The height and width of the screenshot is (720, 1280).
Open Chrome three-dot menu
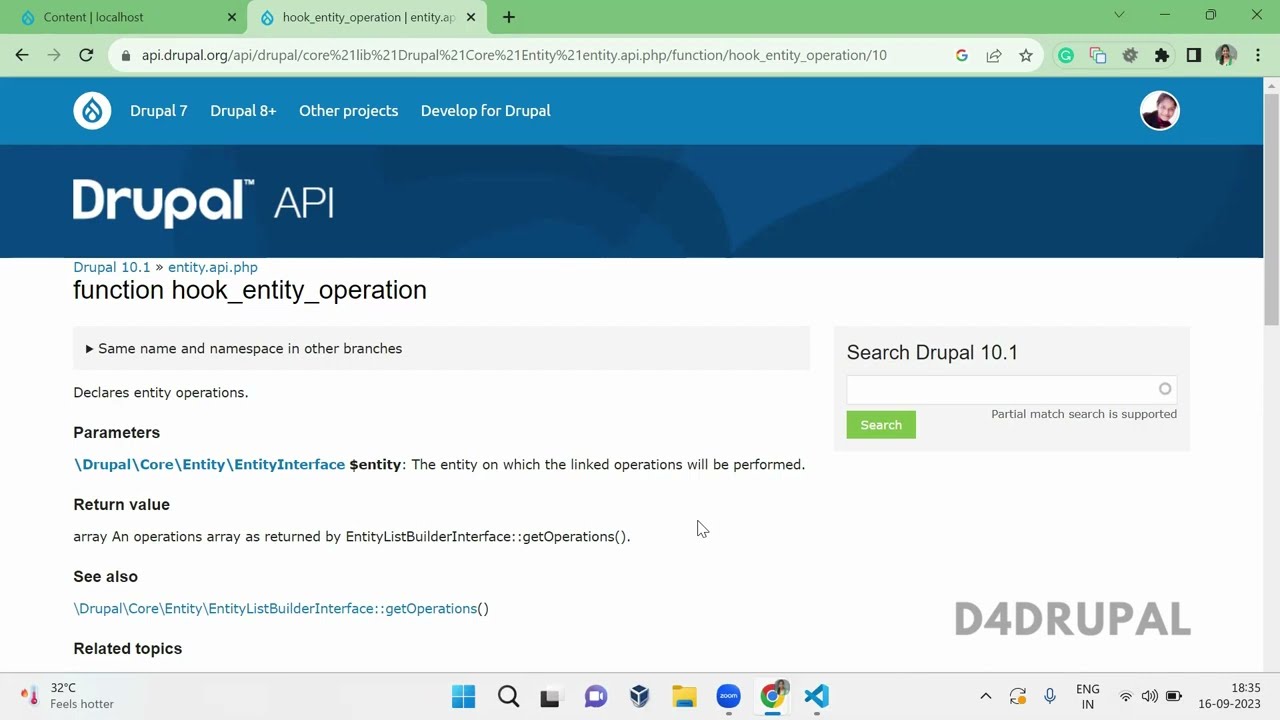coord(1258,55)
